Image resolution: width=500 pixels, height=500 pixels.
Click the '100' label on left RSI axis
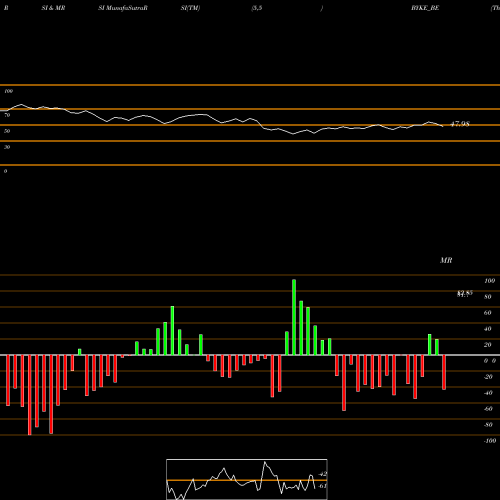(x=8, y=91)
